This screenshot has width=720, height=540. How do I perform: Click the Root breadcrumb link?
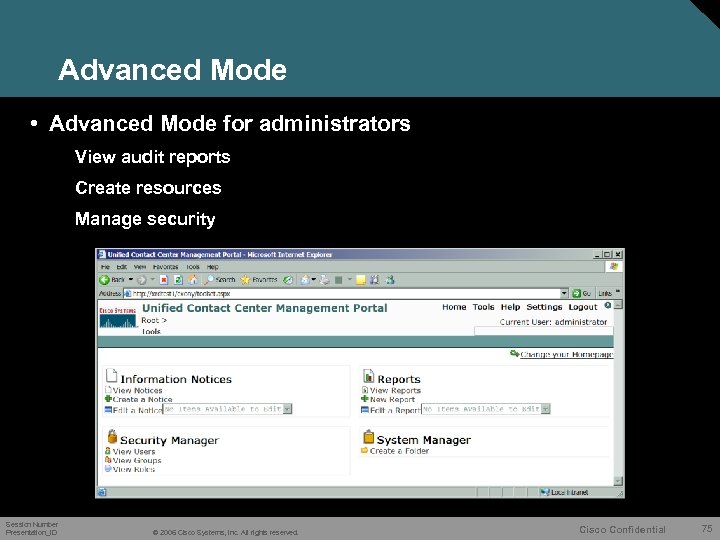(x=151, y=320)
